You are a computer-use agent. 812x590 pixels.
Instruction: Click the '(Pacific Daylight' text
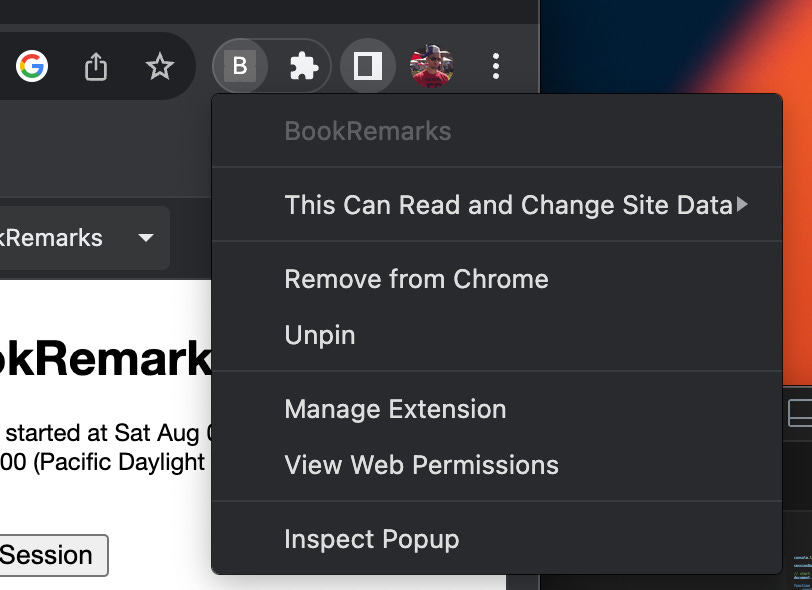click(119, 462)
